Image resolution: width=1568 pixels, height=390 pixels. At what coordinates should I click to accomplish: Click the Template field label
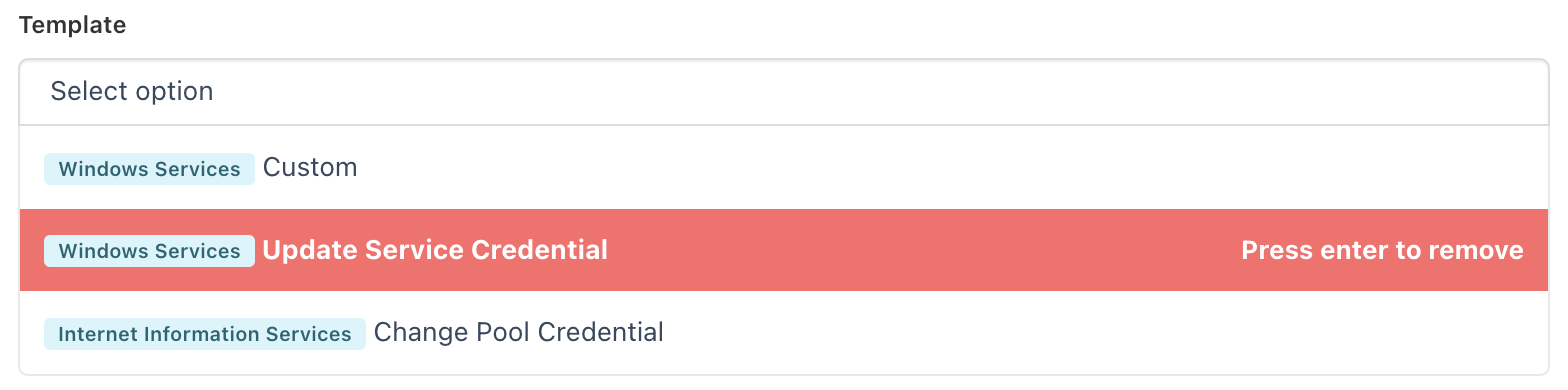coord(73,26)
